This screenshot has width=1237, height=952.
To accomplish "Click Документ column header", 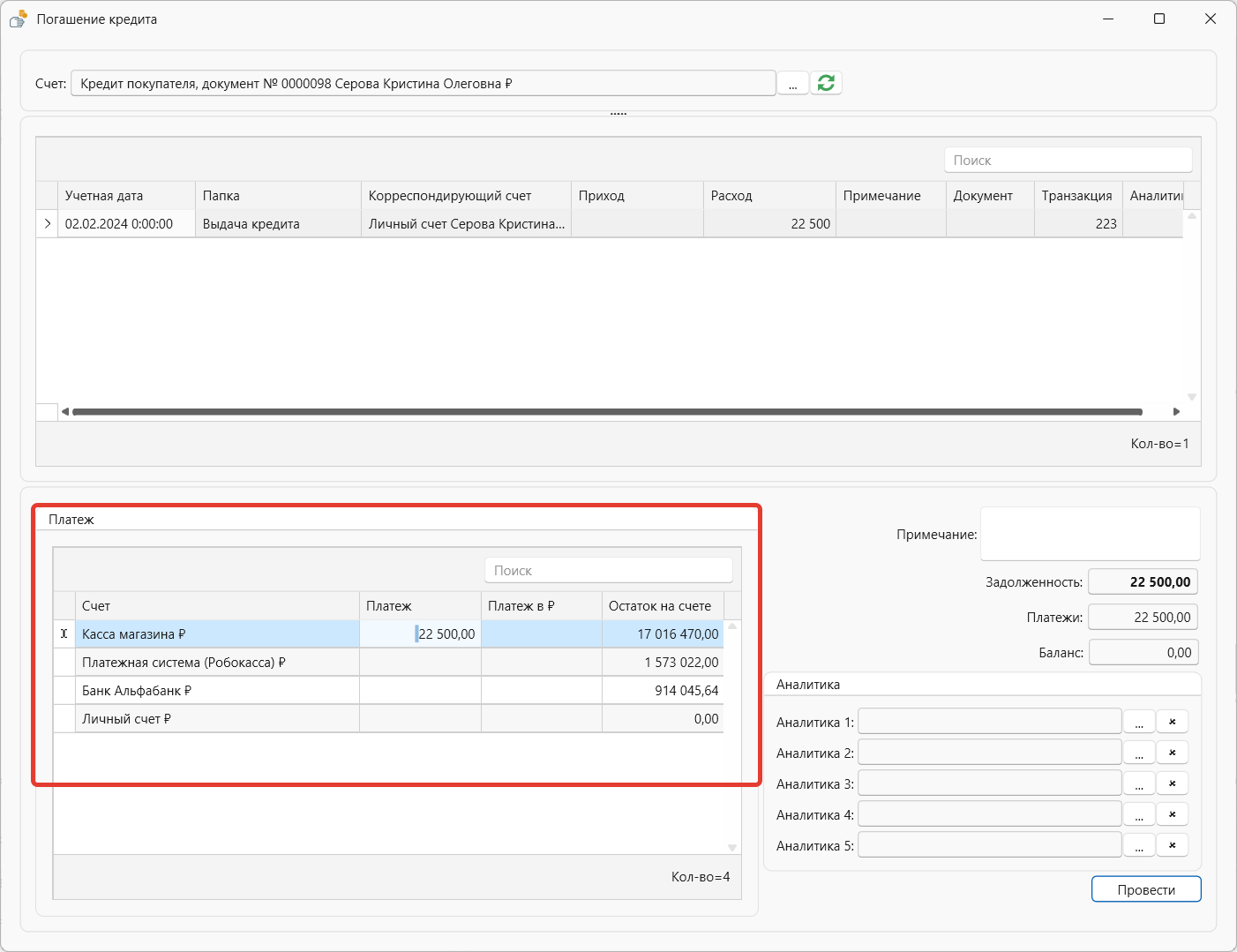I will click(x=990, y=195).
